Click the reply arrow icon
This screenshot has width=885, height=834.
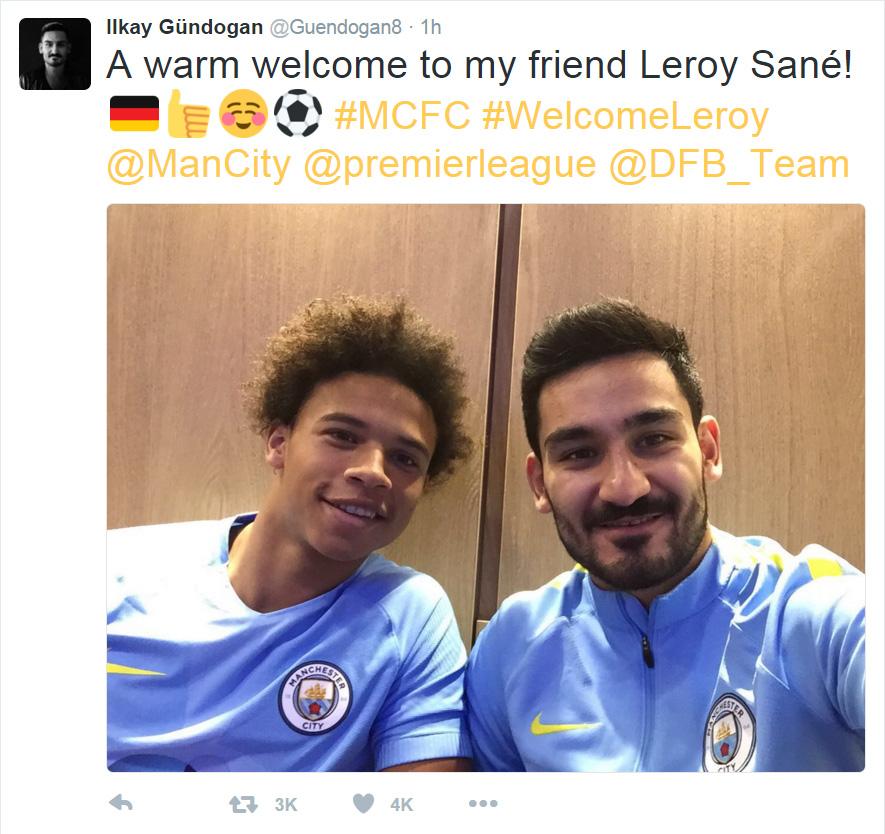[x=120, y=802]
